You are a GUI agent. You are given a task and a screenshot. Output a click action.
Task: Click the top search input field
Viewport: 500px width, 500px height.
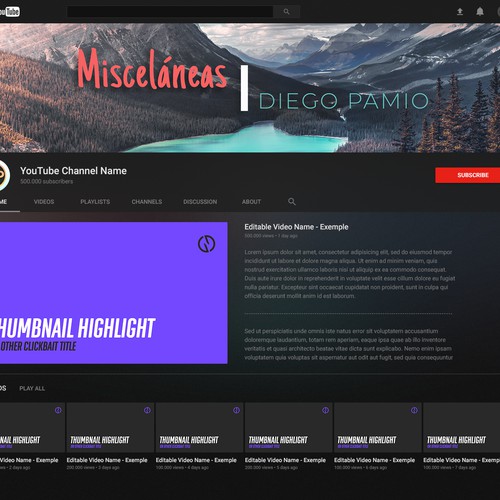click(x=170, y=12)
